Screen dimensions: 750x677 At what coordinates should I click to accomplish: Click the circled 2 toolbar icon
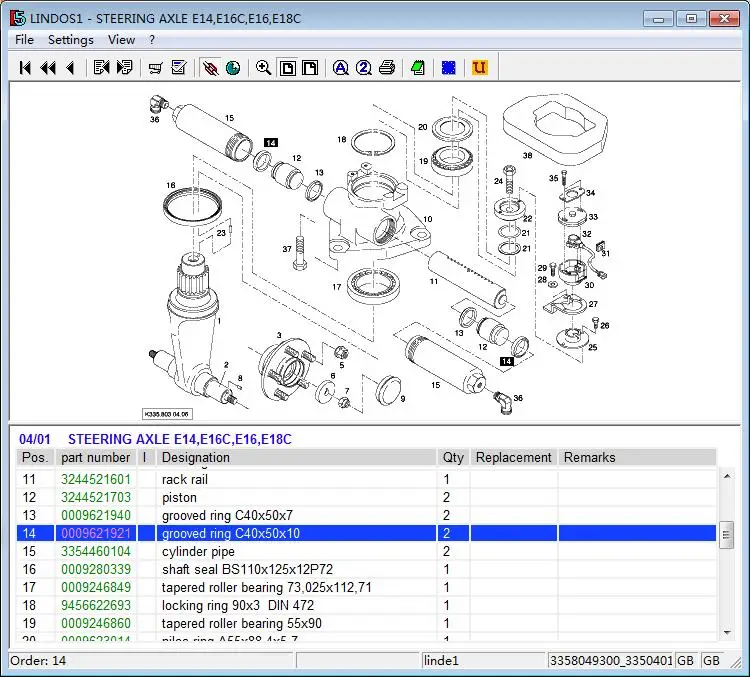(363, 68)
